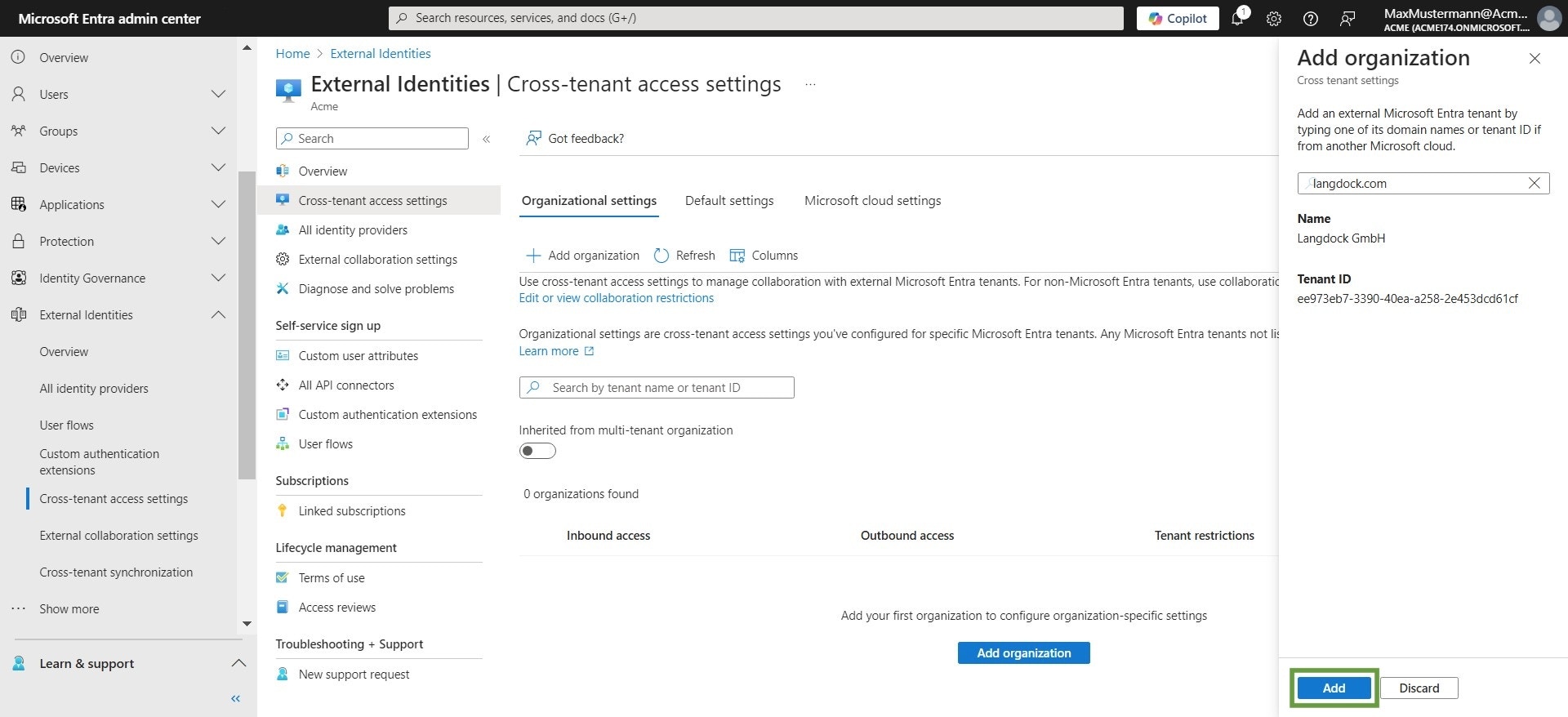Switch to Default settings tab
The image size is (1568, 717).
click(x=729, y=200)
